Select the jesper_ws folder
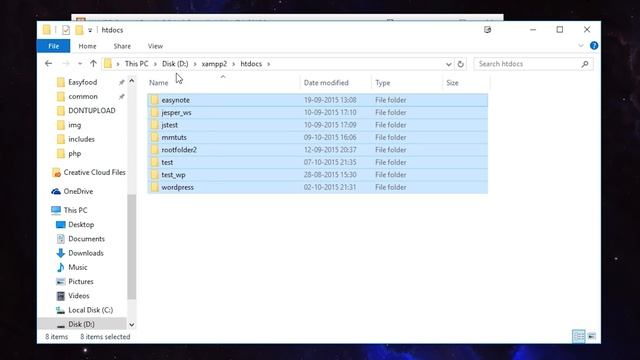Screen dimensions: 640x360 click(x=318, y=112)
